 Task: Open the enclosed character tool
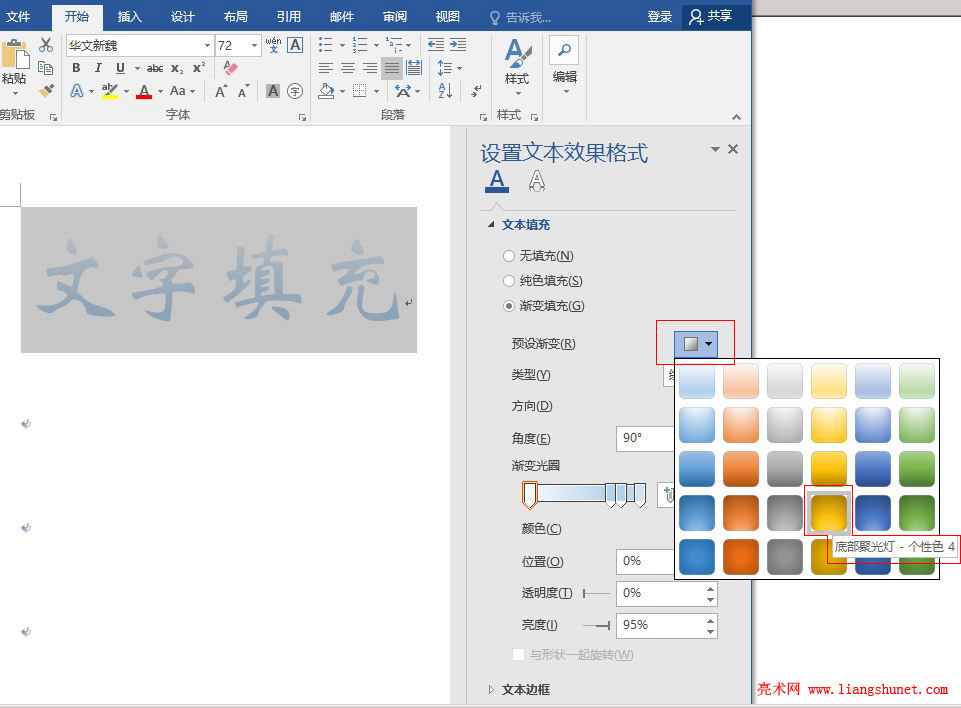[x=295, y=91]
